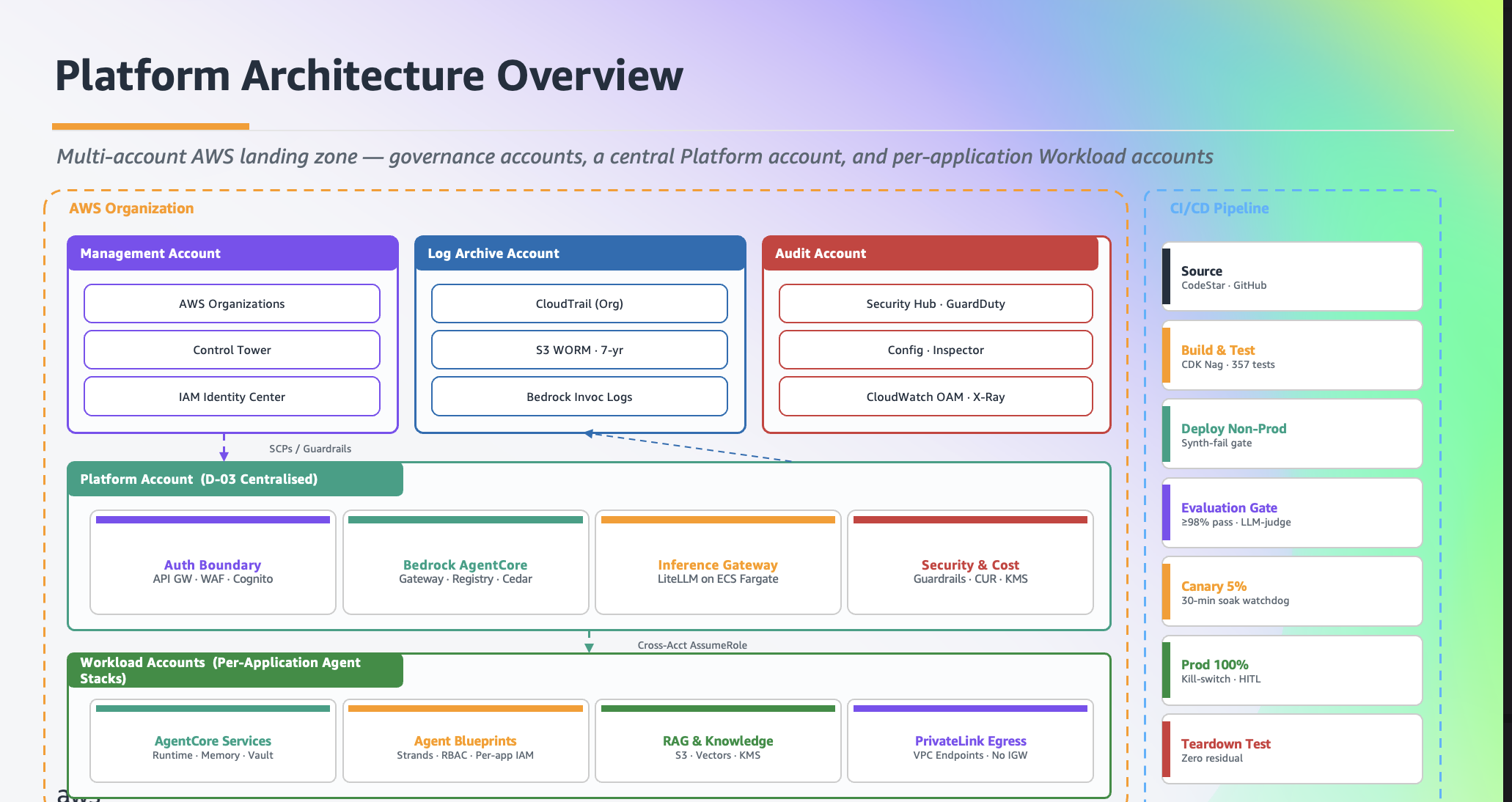Click the Config · Inspector box
The image size is (1512, 802).
point(936,350)
